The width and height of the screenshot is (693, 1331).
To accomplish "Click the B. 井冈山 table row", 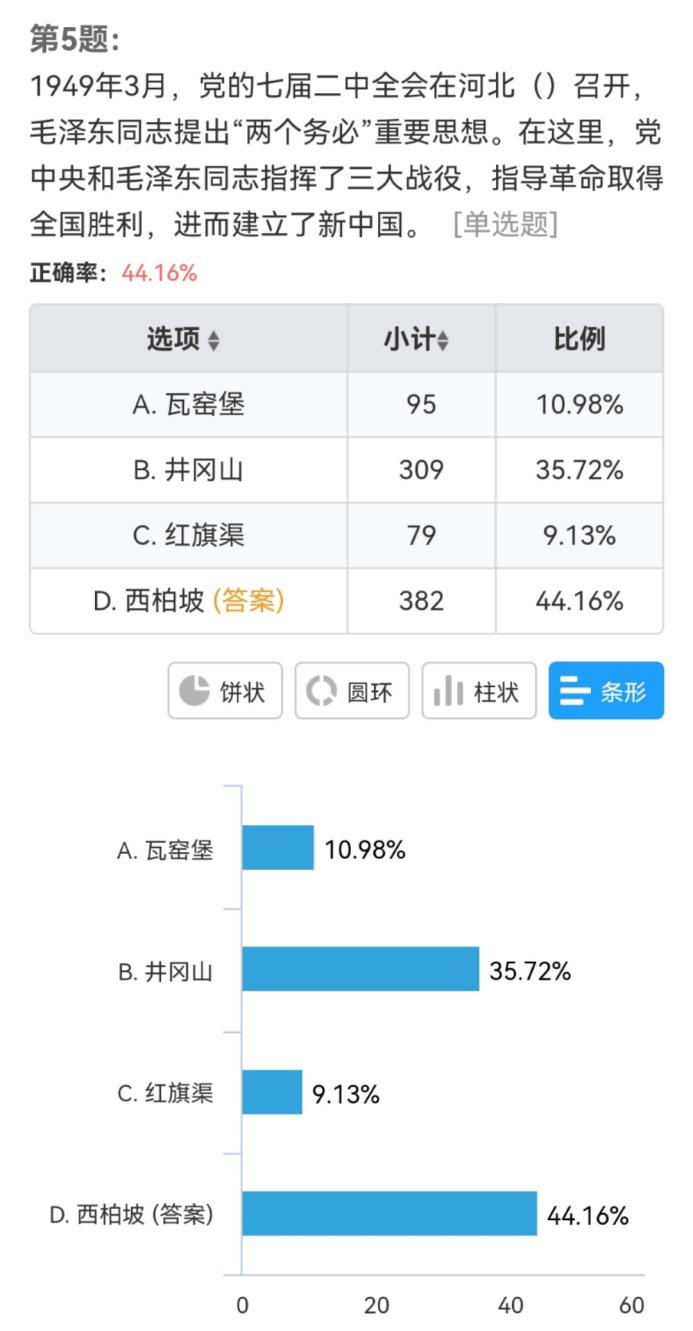I will point(346,470).
